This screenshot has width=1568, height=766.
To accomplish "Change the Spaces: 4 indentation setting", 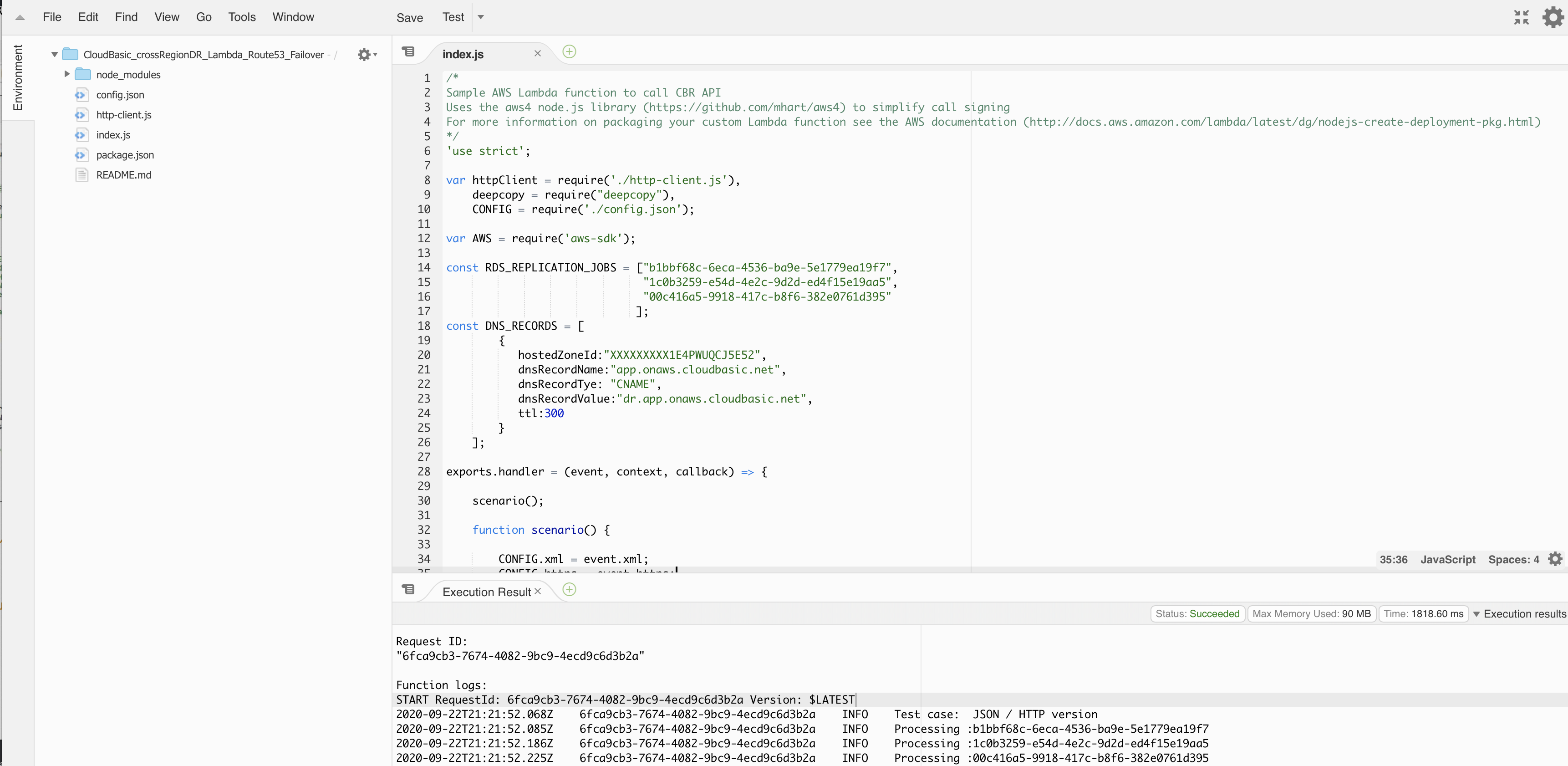I will click(x=1513, y=560).
